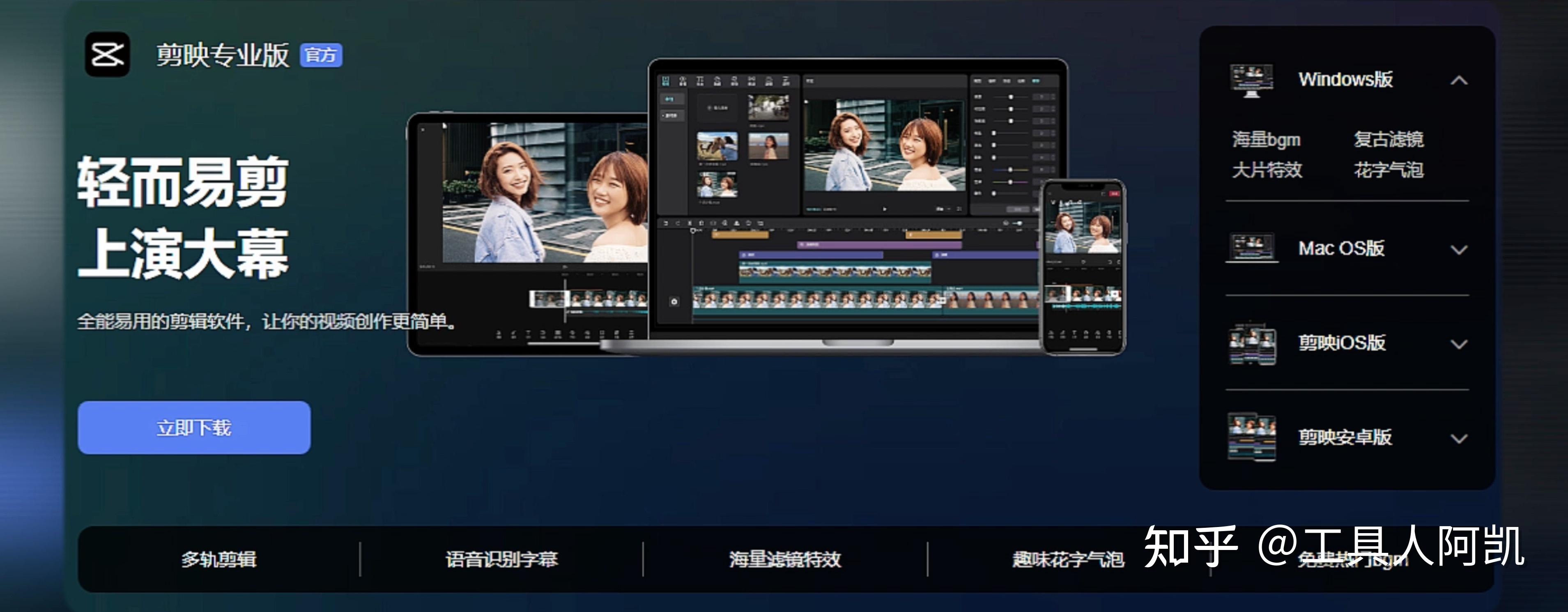Expand the 剪映iOS版 section
This screenshot has height=612, width=1568.
[1458, 344]
